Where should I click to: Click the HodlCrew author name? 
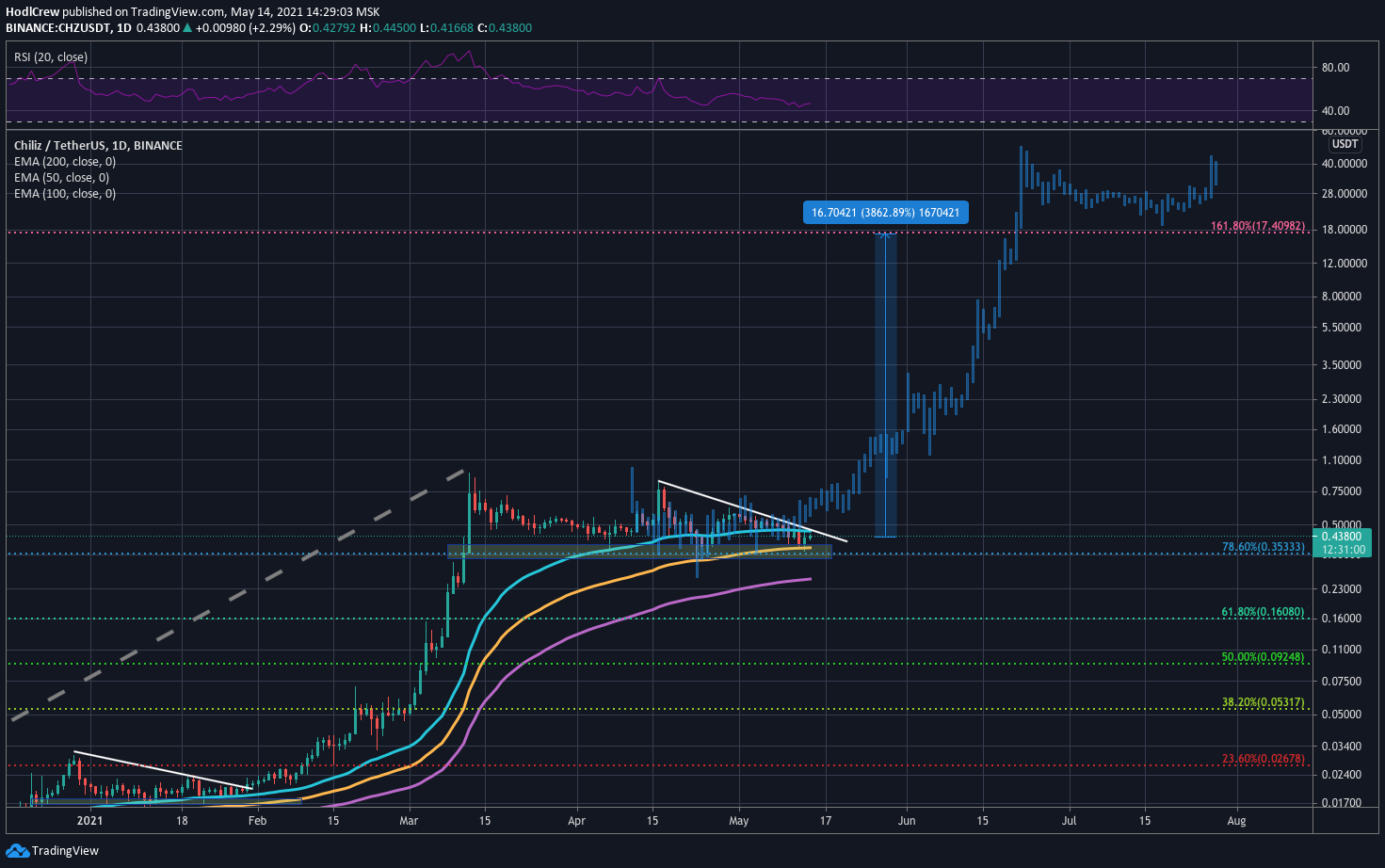(32, 12)
